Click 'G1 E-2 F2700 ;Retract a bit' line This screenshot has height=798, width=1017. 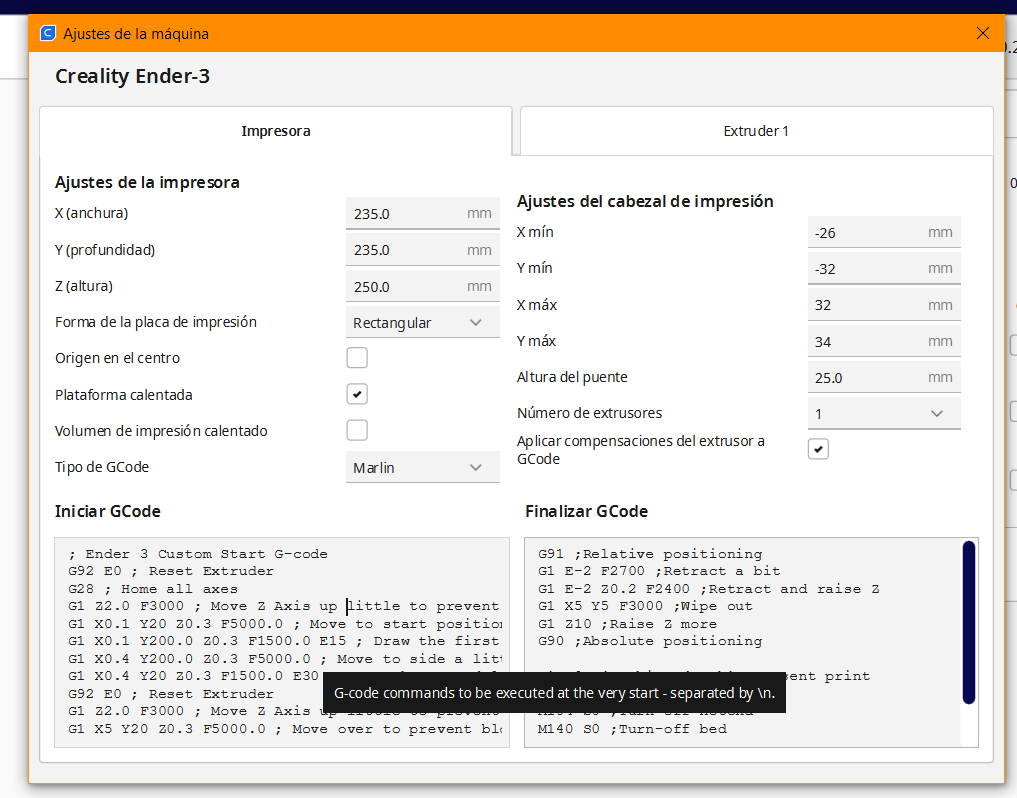point(659,572)
